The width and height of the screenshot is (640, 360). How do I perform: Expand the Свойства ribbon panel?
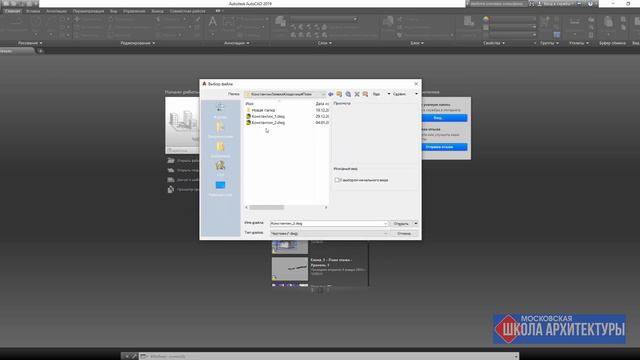coord(494,43)
